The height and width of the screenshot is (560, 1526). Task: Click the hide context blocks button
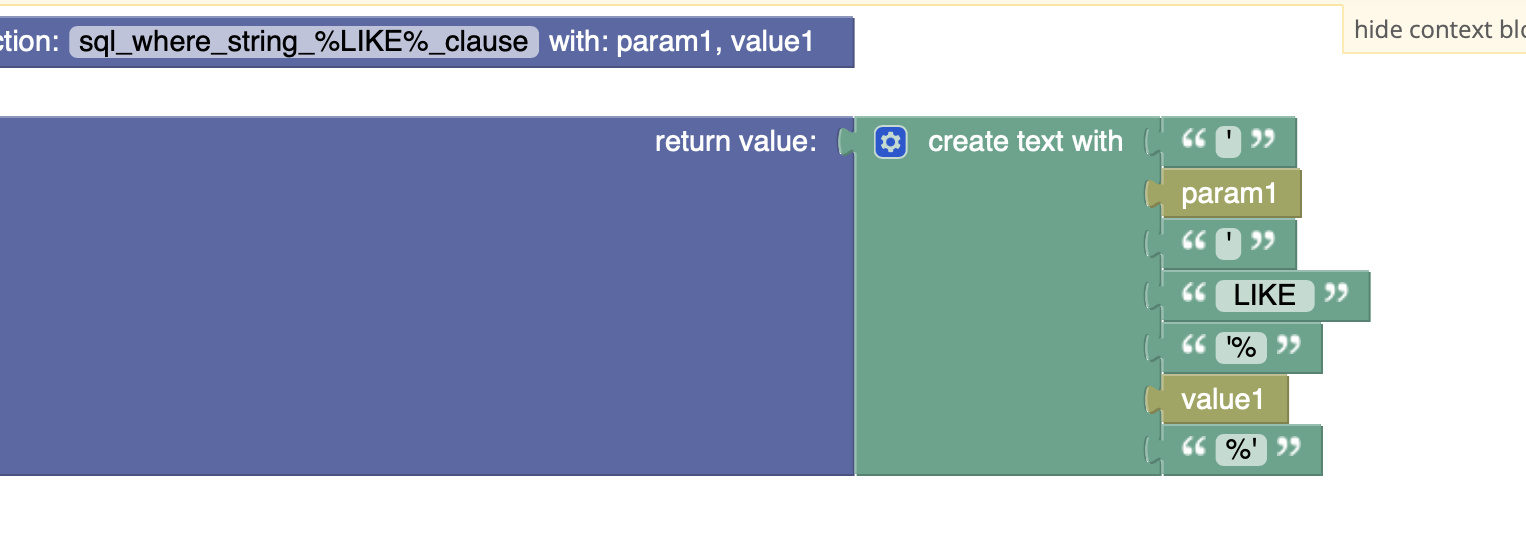click(1438, 30)
